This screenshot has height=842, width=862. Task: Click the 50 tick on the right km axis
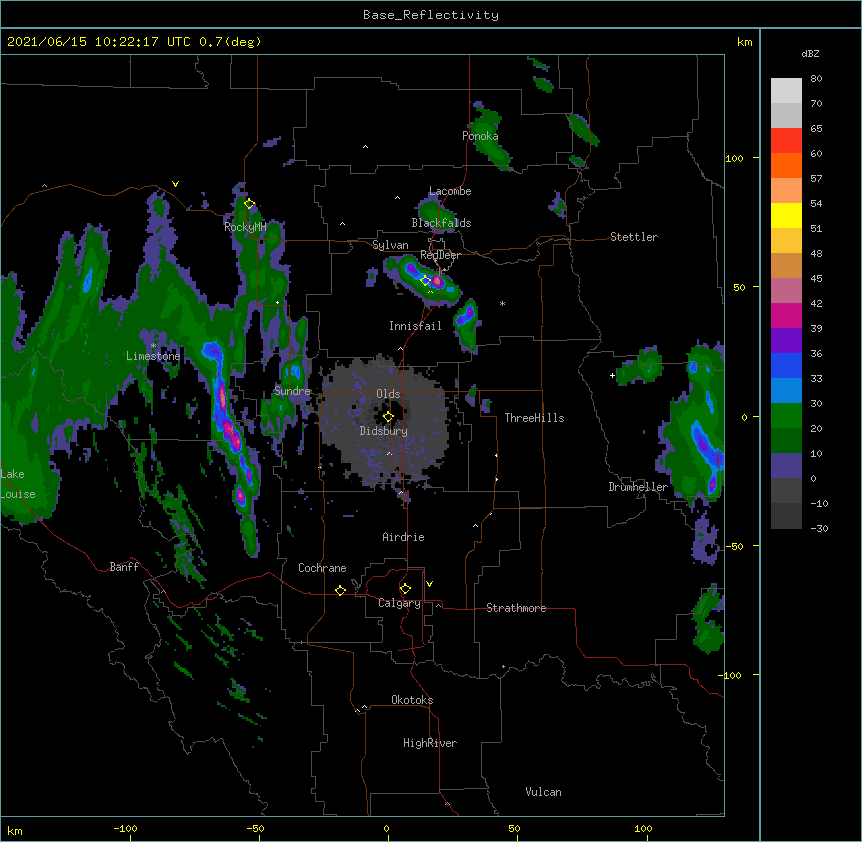click(739, 287)
